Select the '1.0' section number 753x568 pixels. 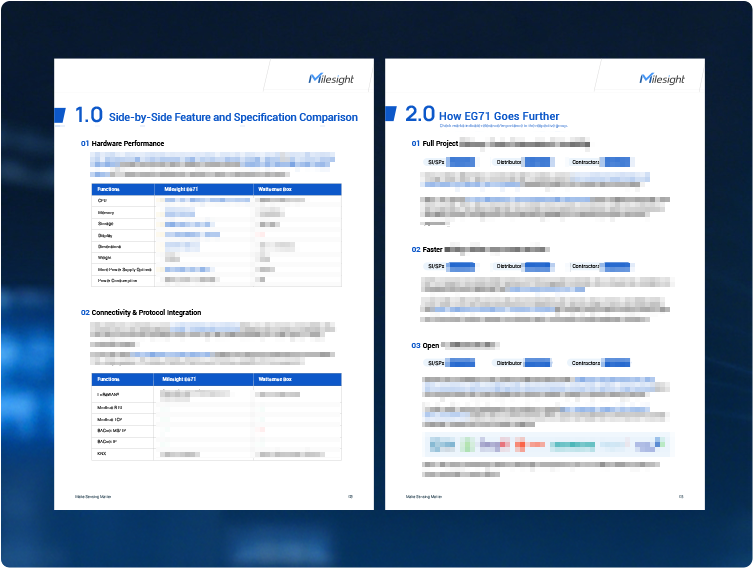click(x=89, y=115)
